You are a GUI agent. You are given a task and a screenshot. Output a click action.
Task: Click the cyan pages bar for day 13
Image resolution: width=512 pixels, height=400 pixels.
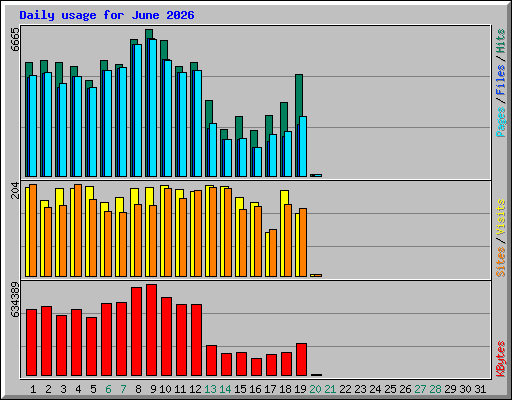(x=213, y=150)
